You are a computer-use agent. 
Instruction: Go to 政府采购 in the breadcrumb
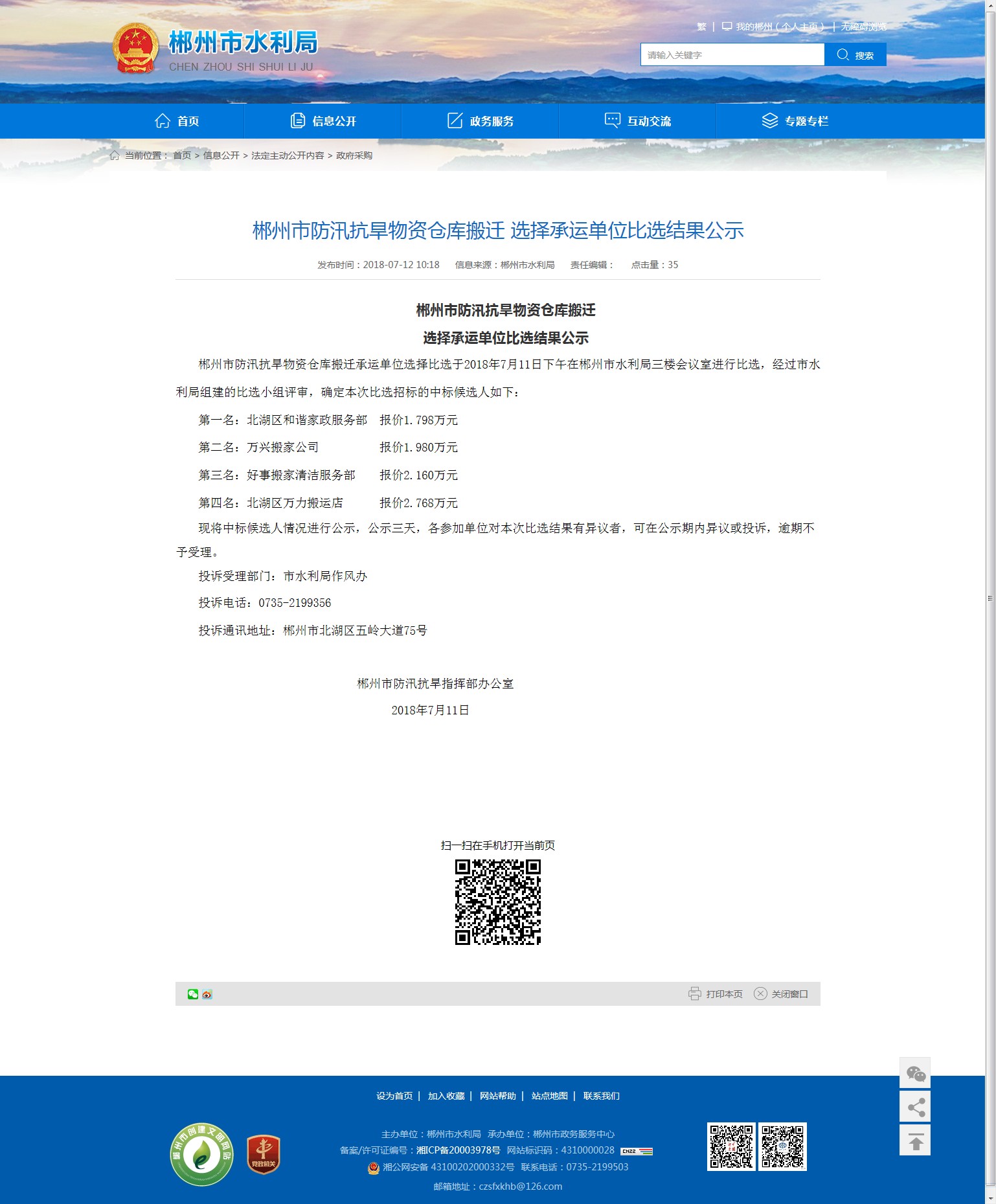coord(354,155)
